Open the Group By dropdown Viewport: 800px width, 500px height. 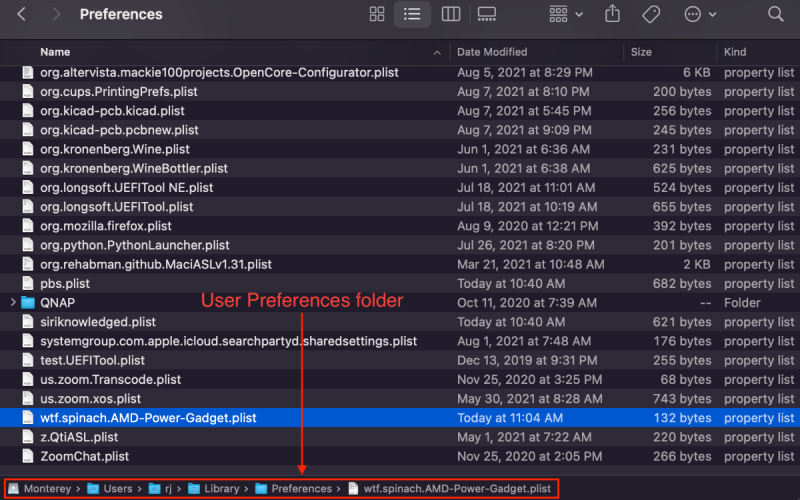[566, 14]
